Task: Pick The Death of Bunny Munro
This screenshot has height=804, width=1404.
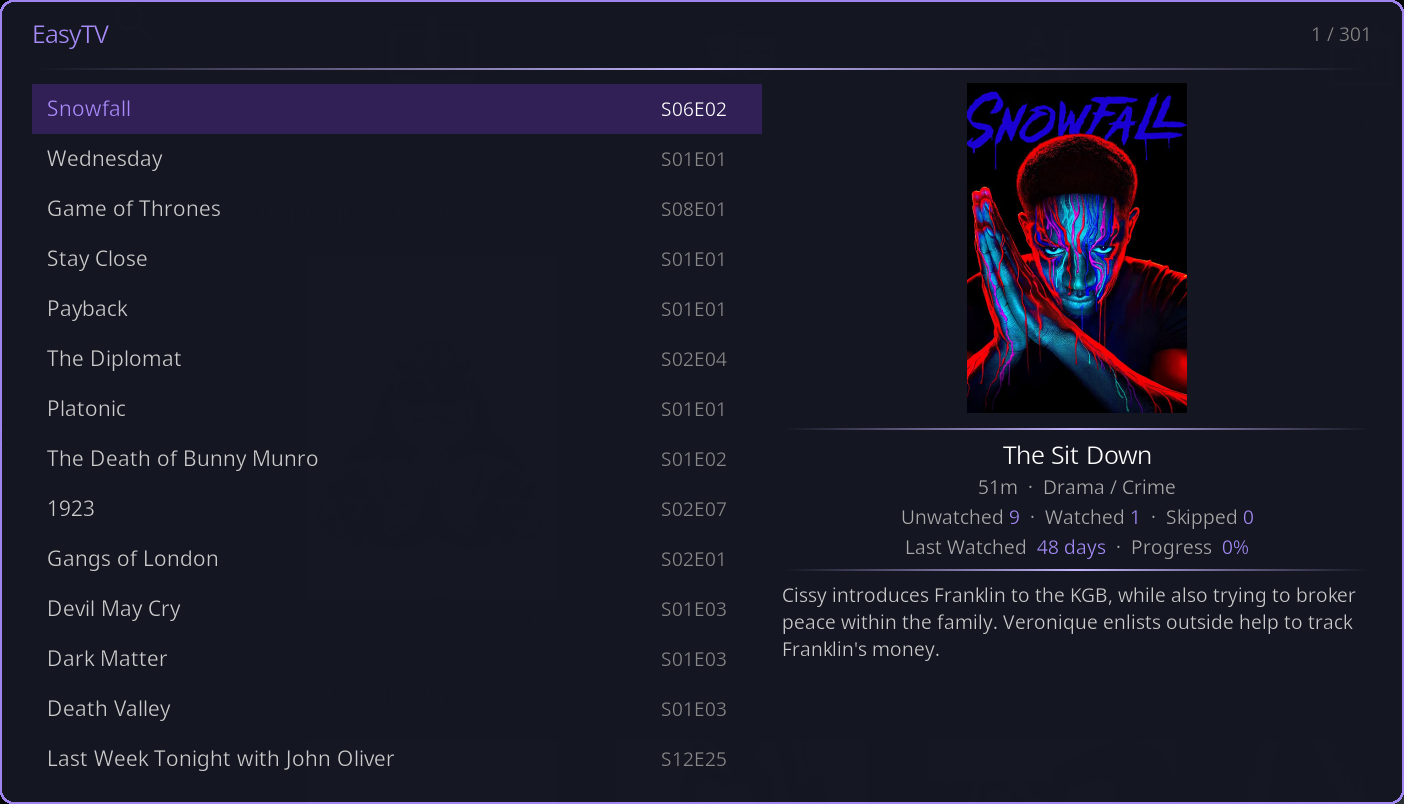Action: click(397, 459)
